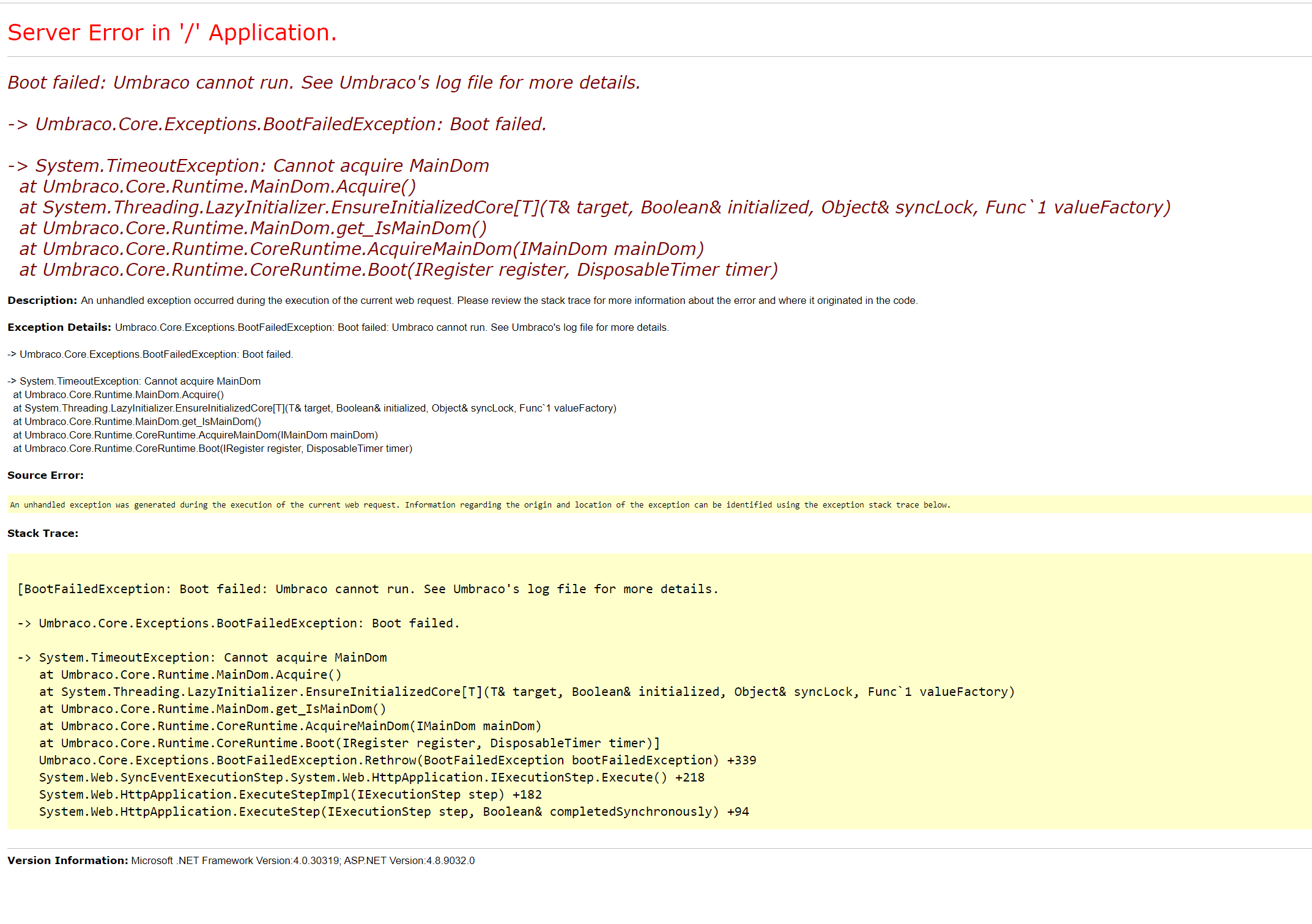Click the 'Version Information:' label

tap(68, 860)
